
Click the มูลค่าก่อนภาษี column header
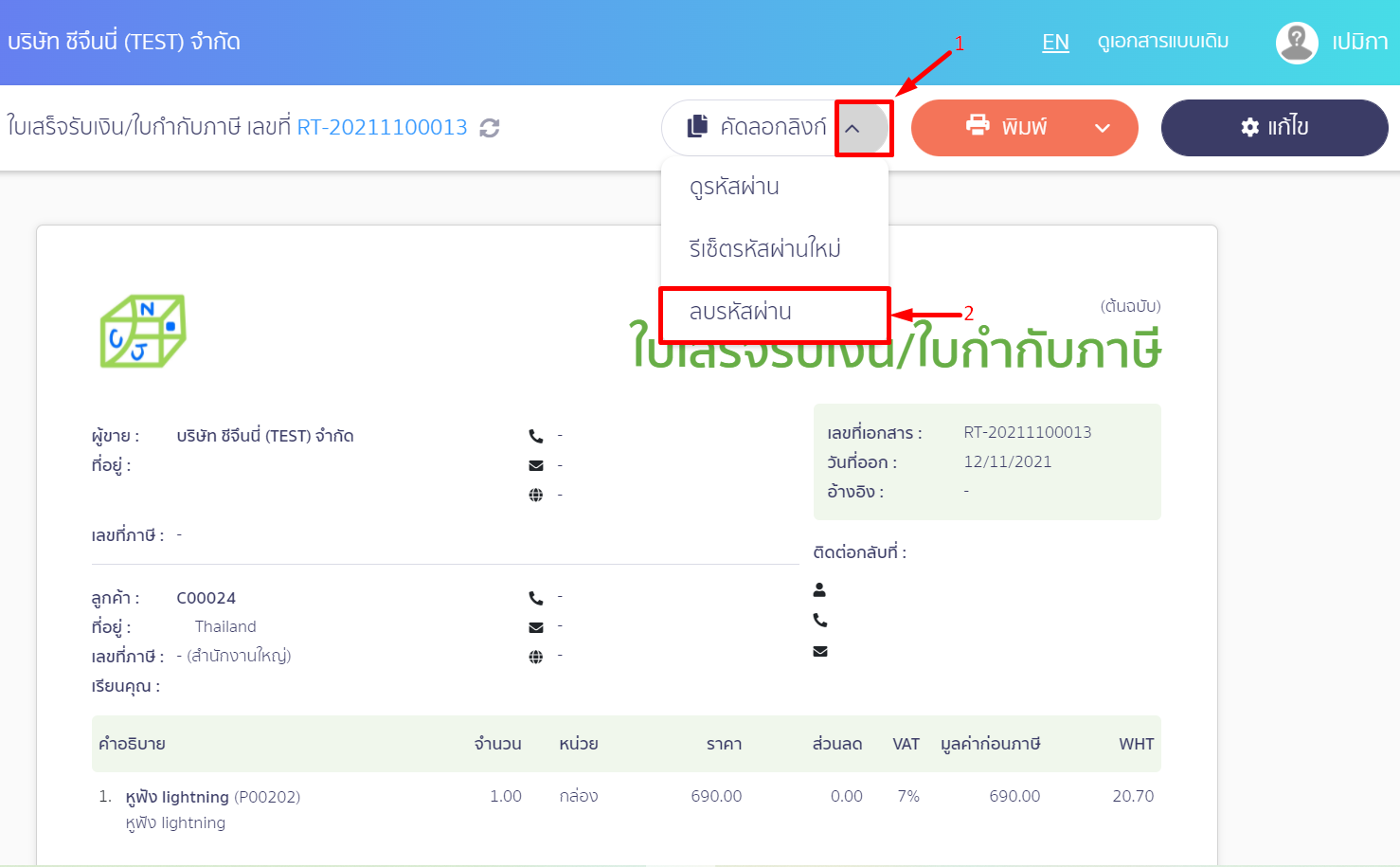[x=991, y=744]
